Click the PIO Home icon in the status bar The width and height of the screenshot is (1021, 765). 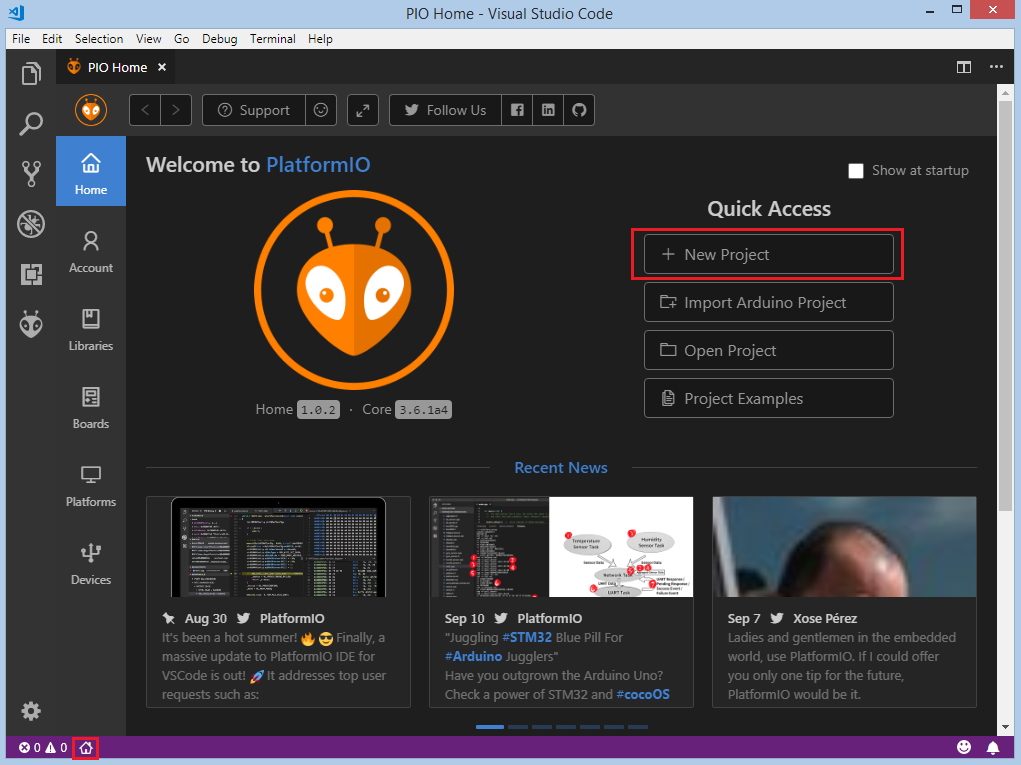point(85,747)
